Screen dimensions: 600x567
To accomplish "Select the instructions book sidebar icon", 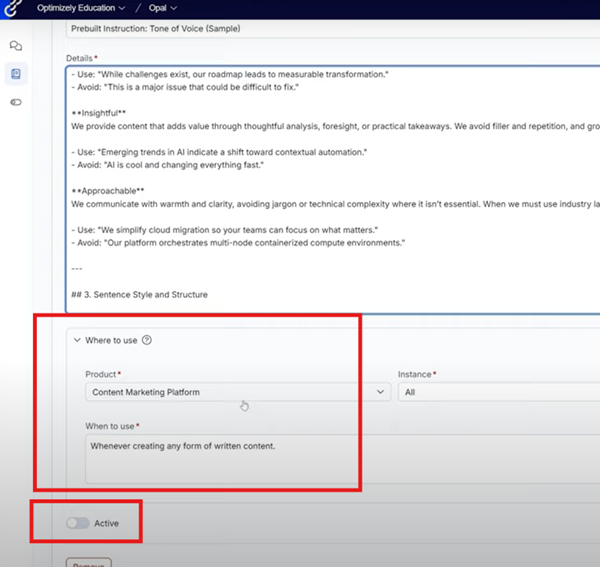I will 16,73.
